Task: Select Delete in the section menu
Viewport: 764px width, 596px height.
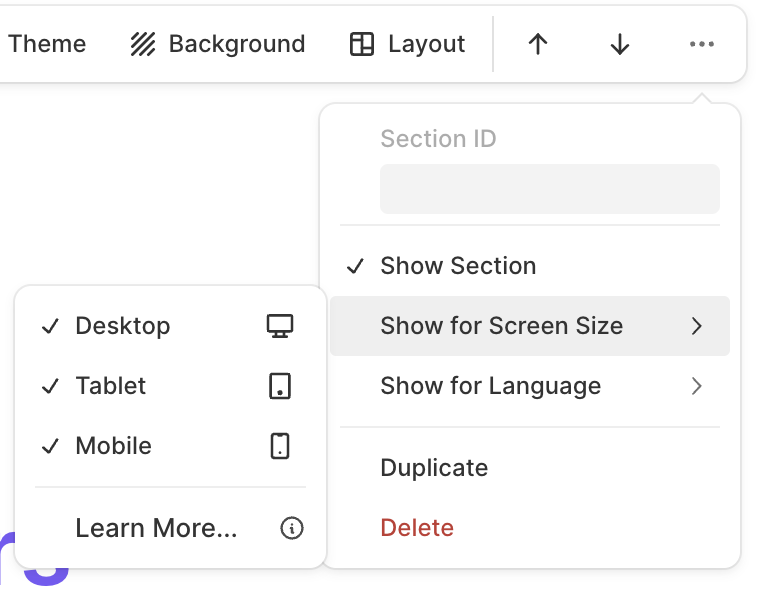Action: (417, 528)
